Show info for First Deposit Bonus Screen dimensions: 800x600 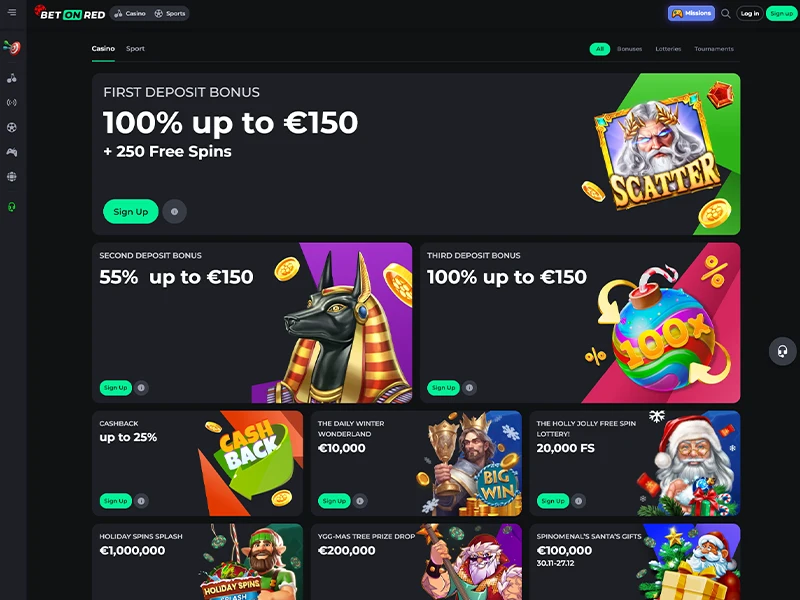174,211
